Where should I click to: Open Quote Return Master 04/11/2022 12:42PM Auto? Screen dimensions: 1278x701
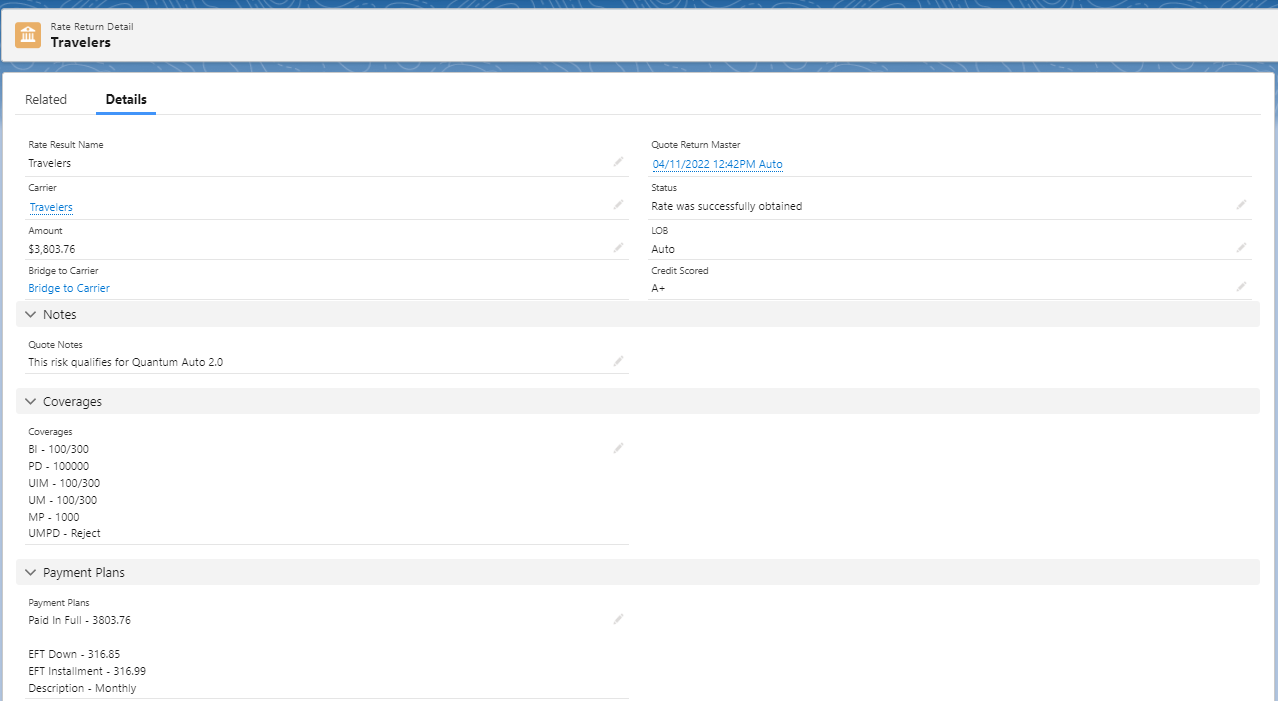click(x=718, y=164)
